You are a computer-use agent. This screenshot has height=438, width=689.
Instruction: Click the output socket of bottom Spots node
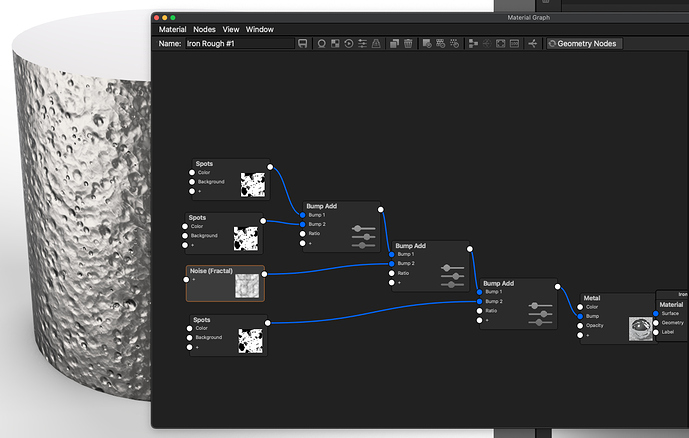pyautogui.click(x=268, y=323)
